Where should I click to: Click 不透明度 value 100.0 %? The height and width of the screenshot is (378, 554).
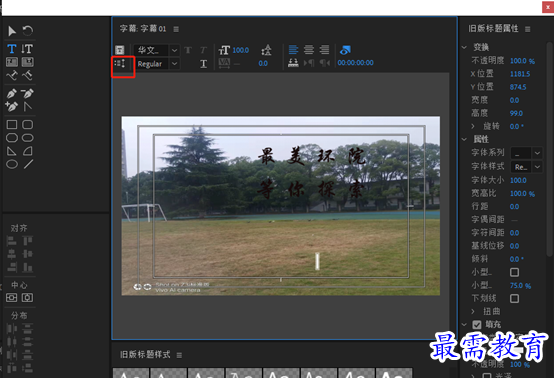522,61
